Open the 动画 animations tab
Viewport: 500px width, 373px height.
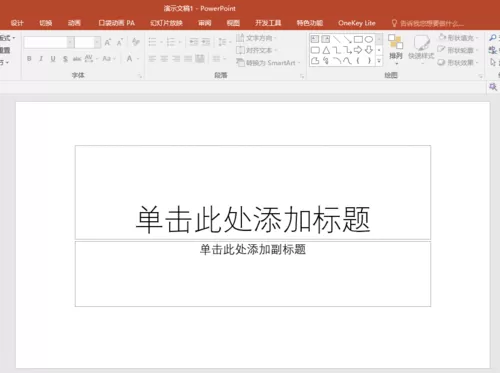point(74,23)
